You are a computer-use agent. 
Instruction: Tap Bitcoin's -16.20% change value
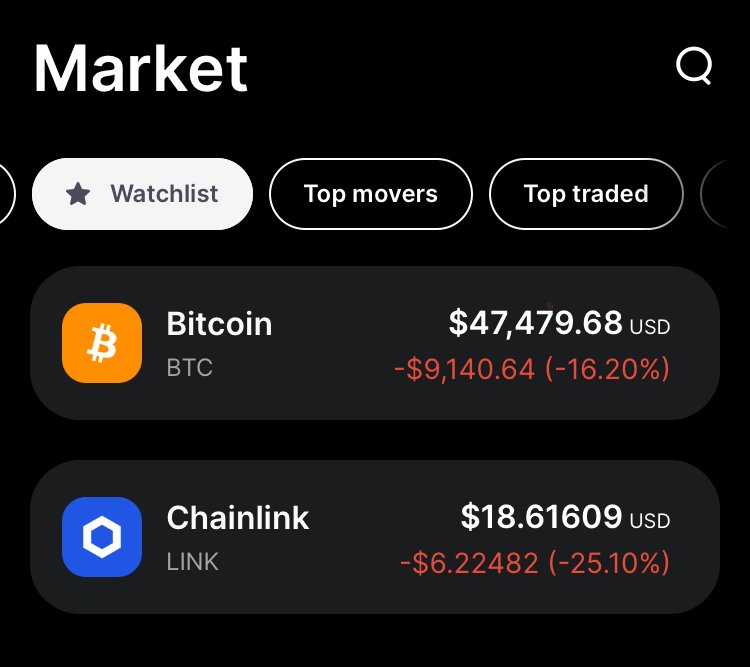click(607, 369)
